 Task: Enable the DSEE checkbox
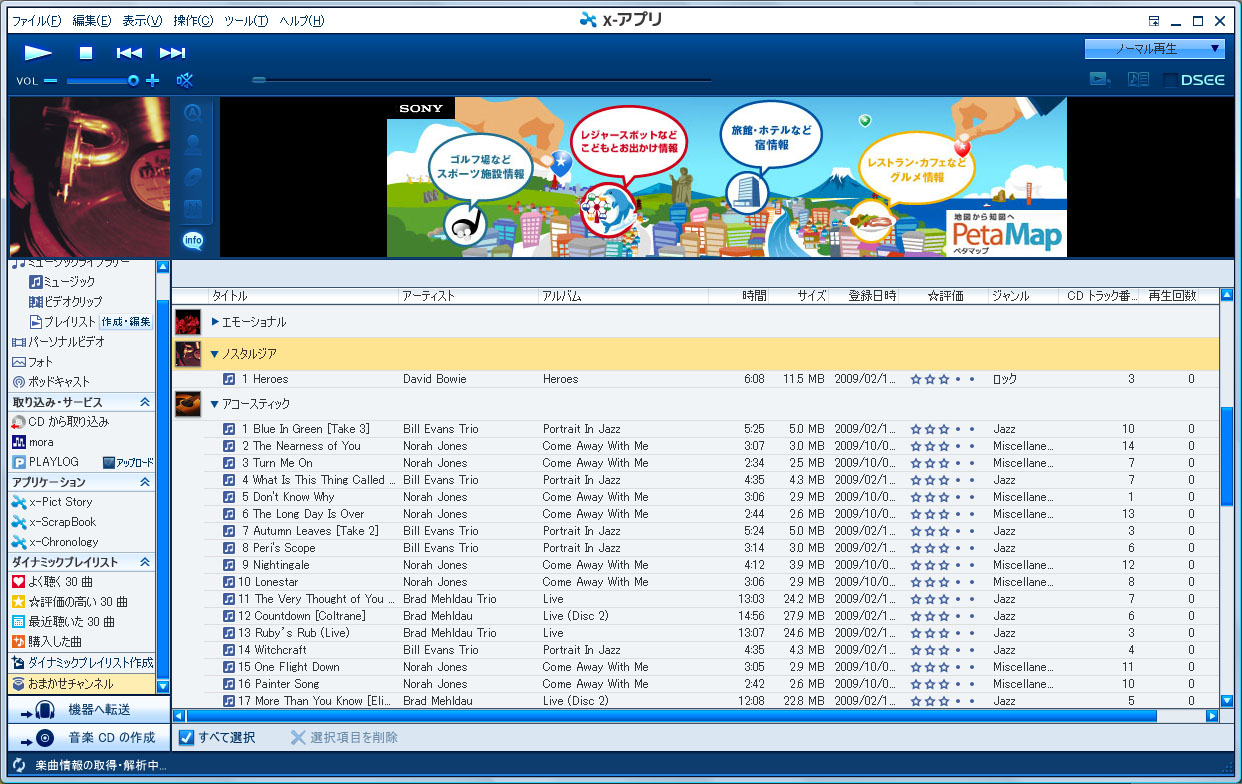1170,80
